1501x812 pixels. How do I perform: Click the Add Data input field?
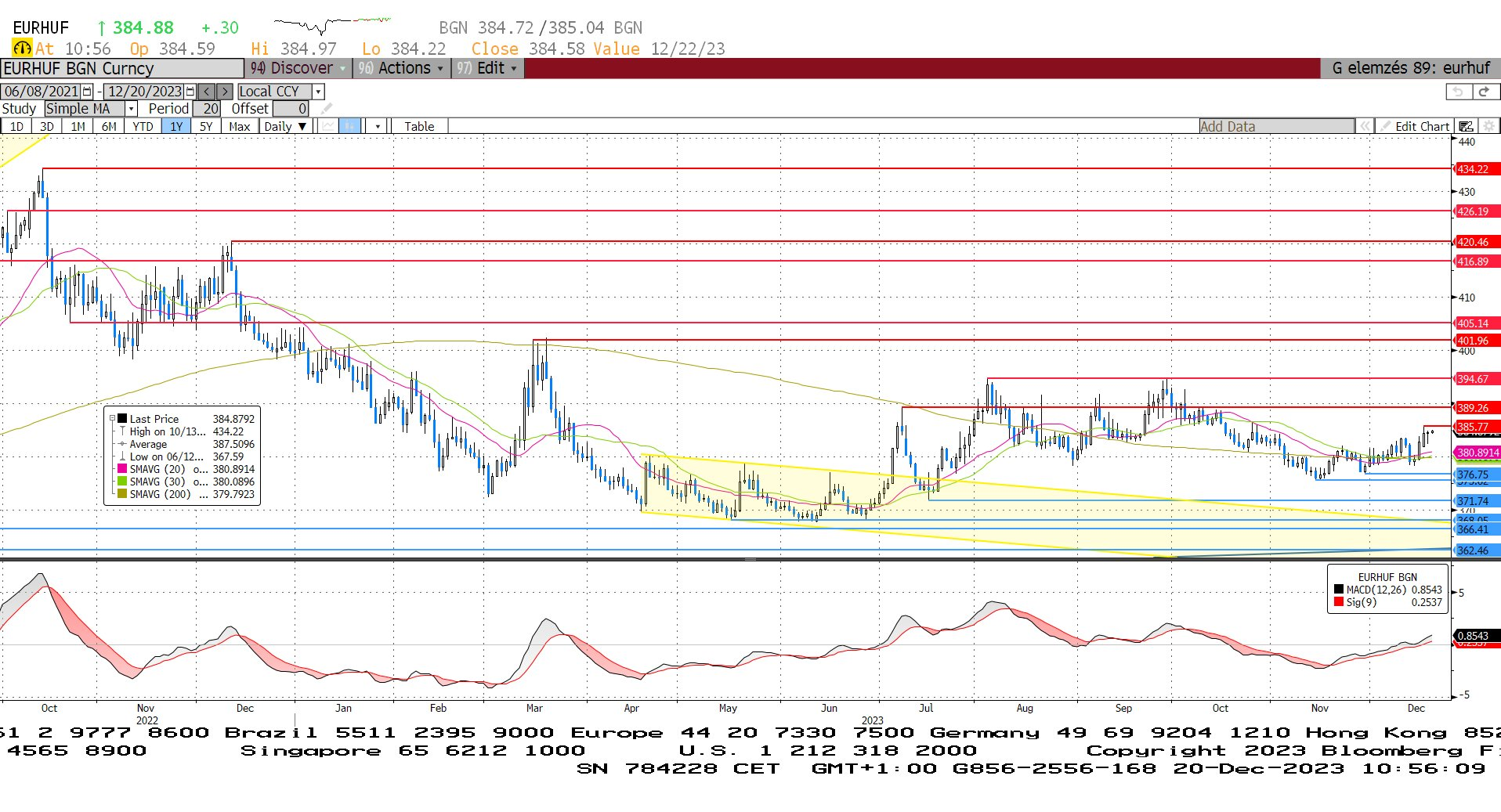point(1276,126)
